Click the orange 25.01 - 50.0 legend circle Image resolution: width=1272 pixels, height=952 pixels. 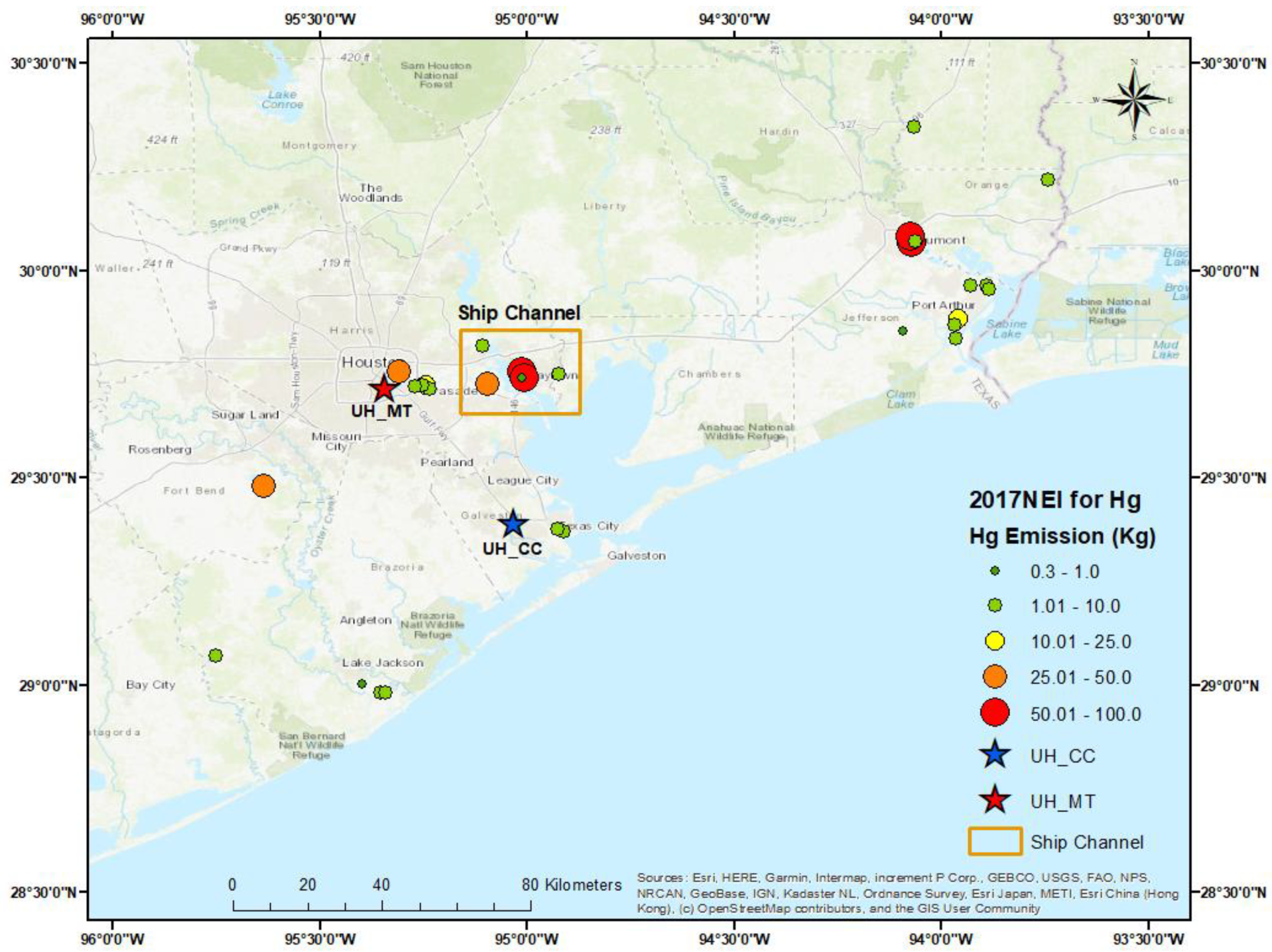click(995, 677)
